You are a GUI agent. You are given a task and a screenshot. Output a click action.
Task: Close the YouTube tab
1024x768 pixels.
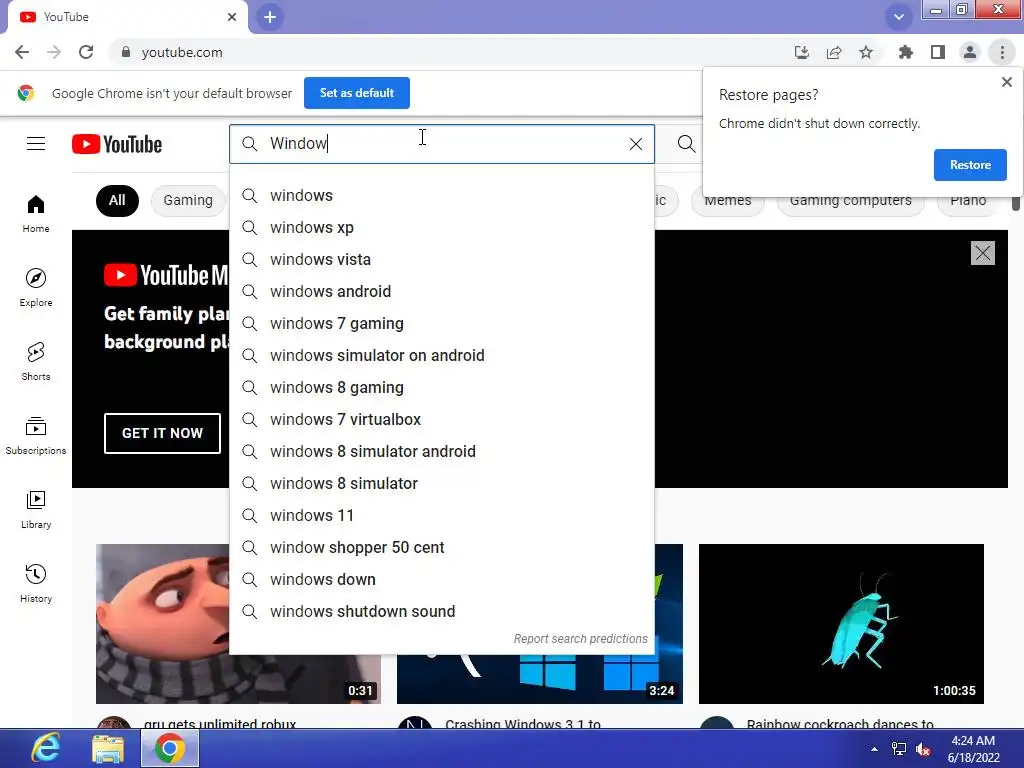[232, 17]
